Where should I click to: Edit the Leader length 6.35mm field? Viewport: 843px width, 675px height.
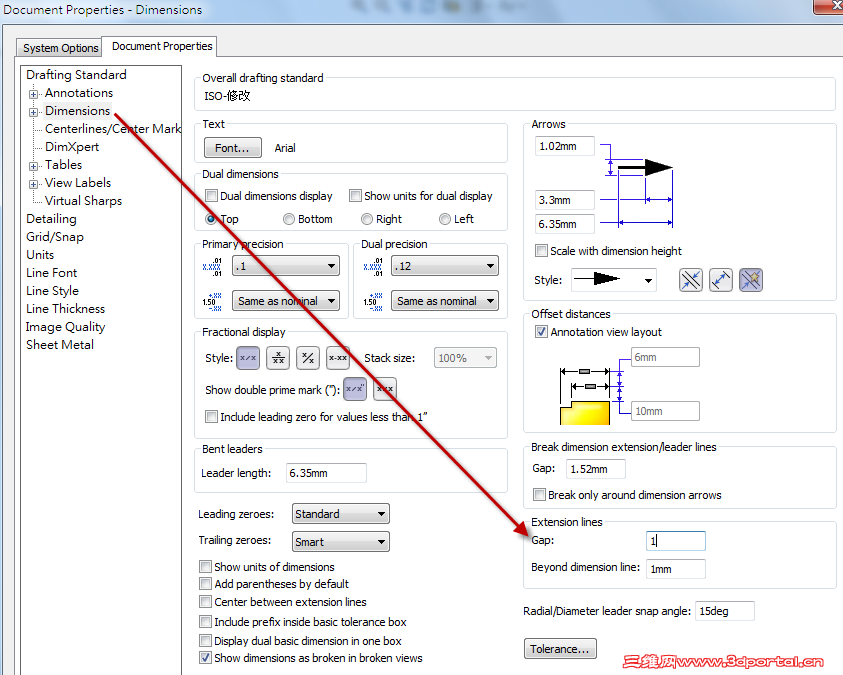(326, 473)
